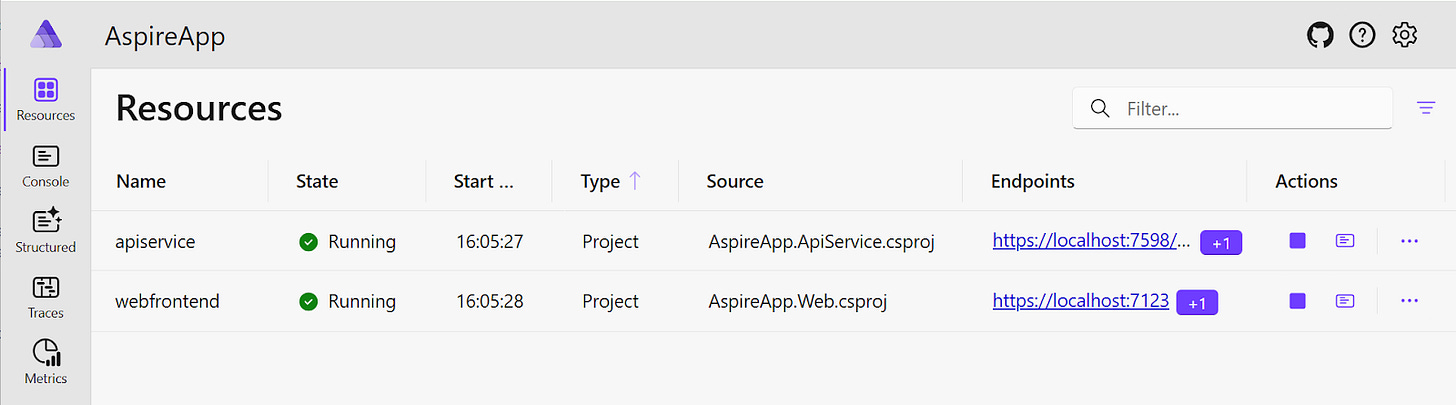Open the resource filter options icon
Image resolution: width=1456 pixels, height=405 pixels.
(x=1426, y=108)
